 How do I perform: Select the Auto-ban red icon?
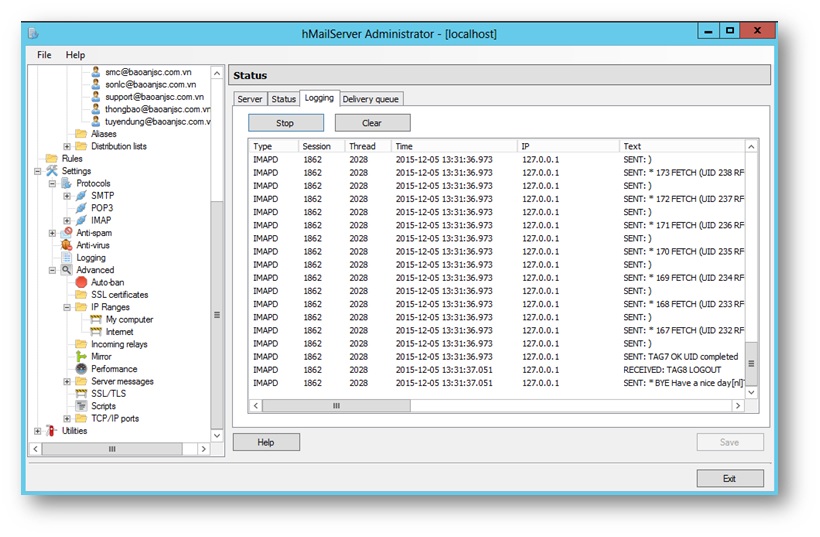tap(82, 283)
